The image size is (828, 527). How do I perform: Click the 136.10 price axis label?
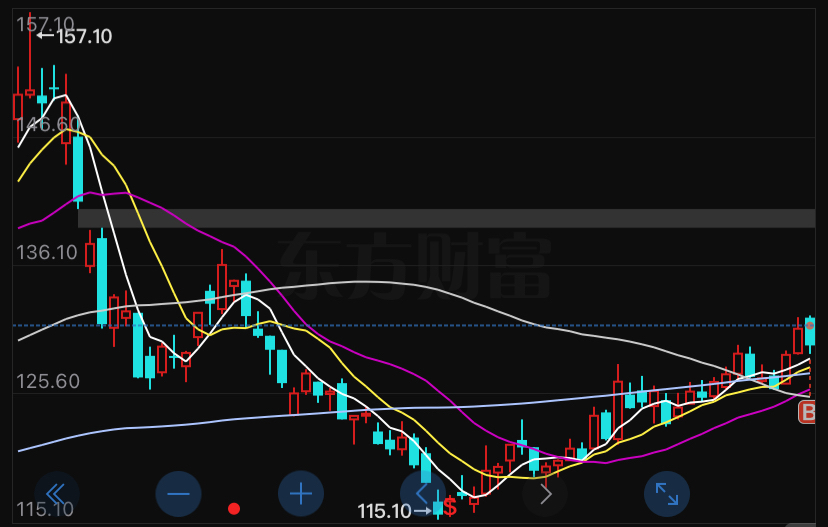tap(47, 252)
